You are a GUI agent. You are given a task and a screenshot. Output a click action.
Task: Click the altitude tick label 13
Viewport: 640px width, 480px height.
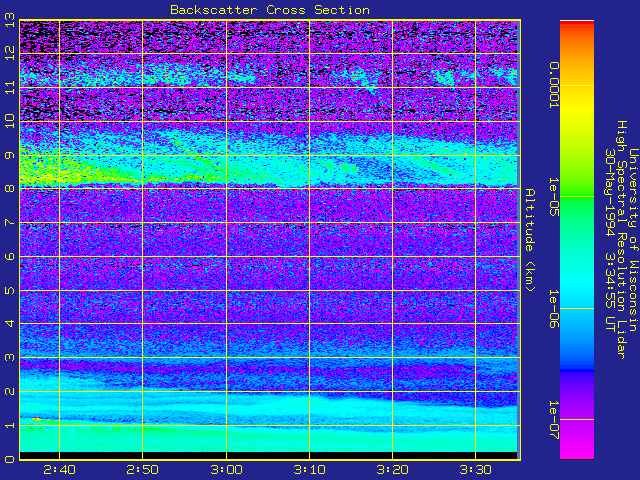click(10, 20)
